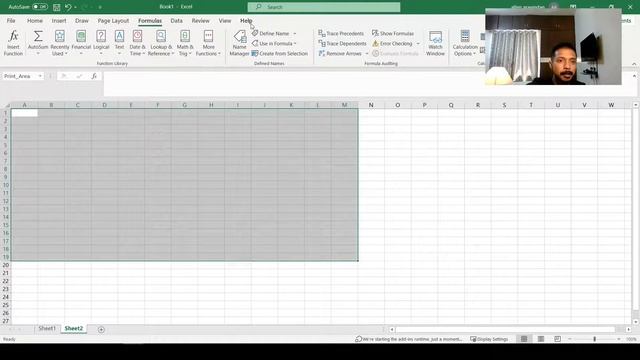Image resolution: width=640 pixels, height=360 pixels.
Task: Click the Save icon in title bar
Action: click(x=57, y=7)
